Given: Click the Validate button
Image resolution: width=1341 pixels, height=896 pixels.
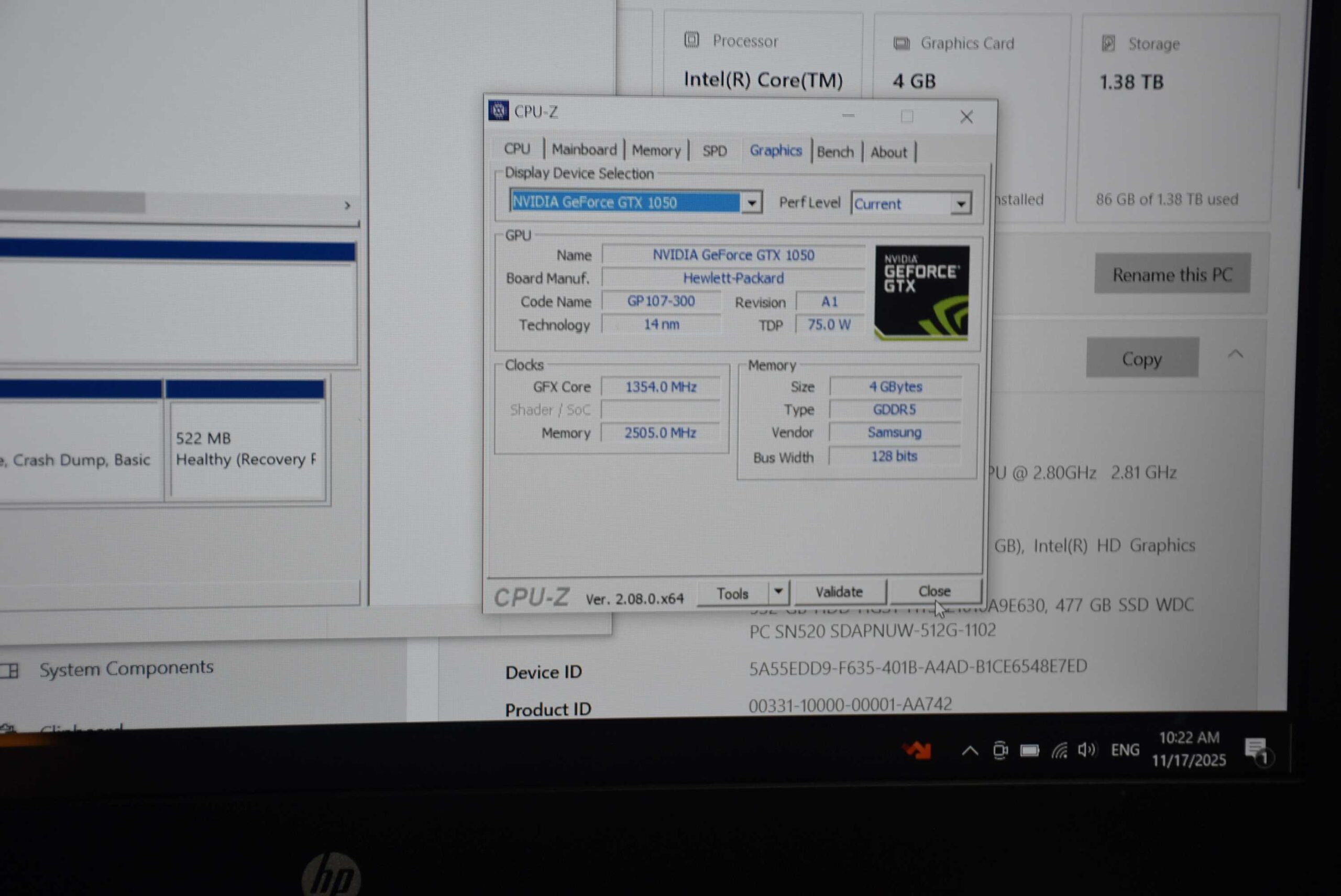Looking at the screenshot, I should click(839, 592).
